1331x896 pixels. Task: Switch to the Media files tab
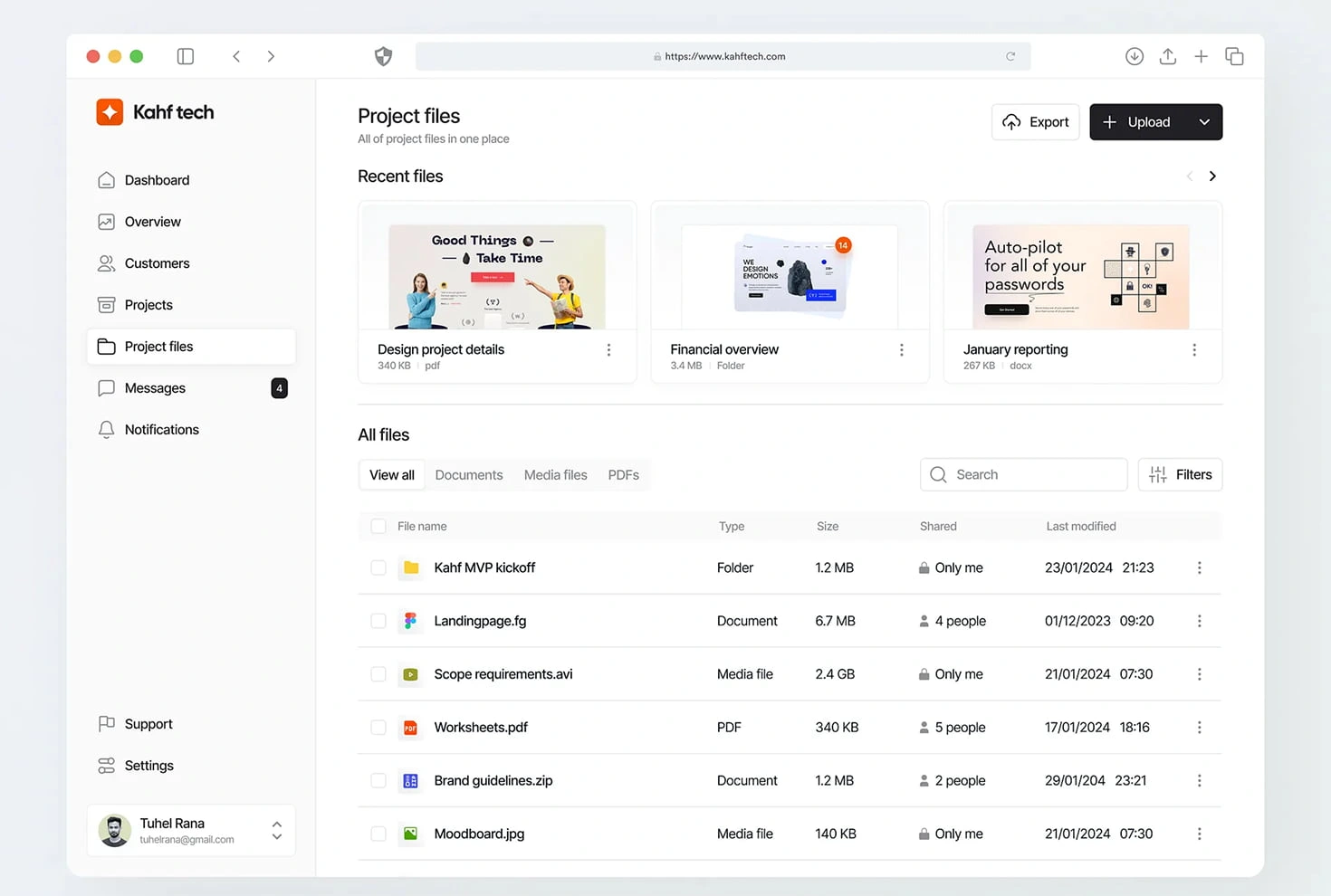555,475
